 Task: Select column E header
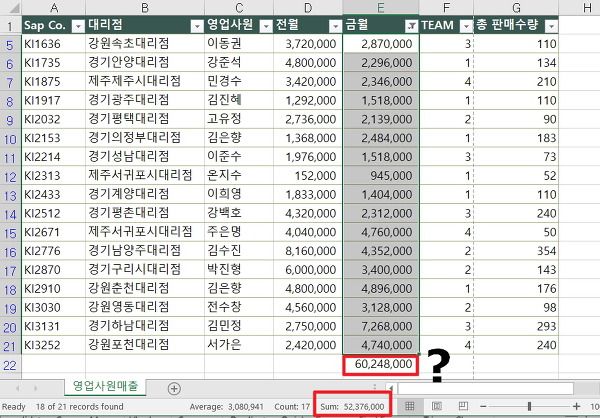(381, 8)
